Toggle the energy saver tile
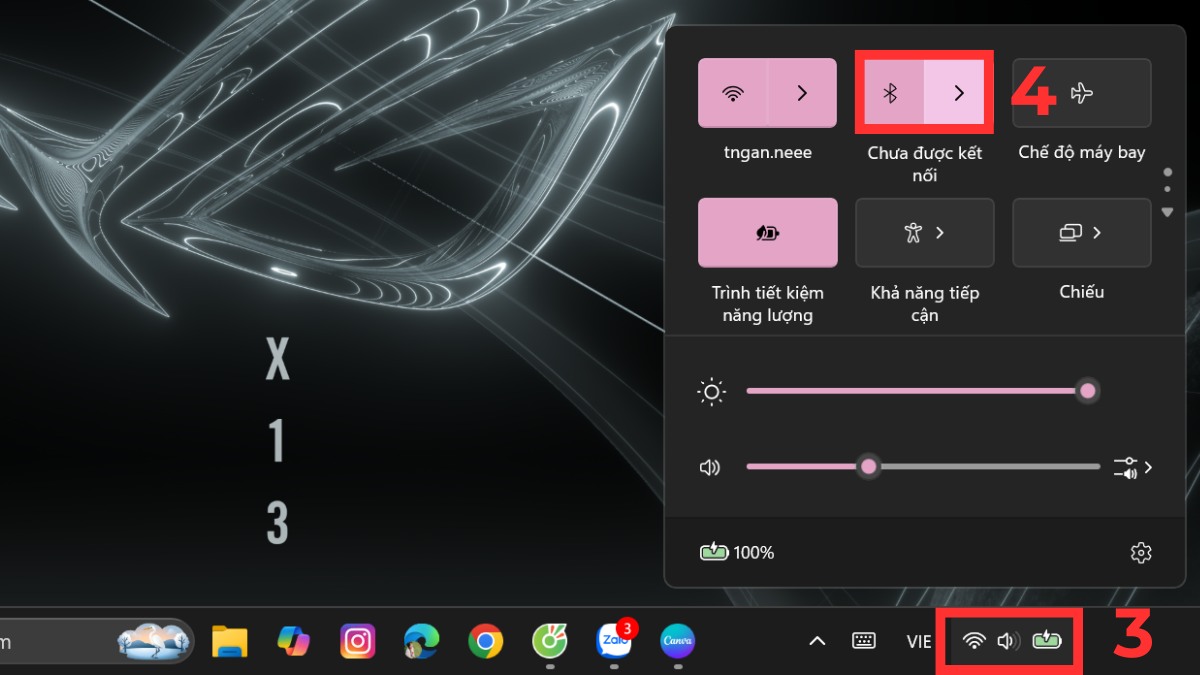This screenshot has height=675, width=1200. tap(767, 233)
